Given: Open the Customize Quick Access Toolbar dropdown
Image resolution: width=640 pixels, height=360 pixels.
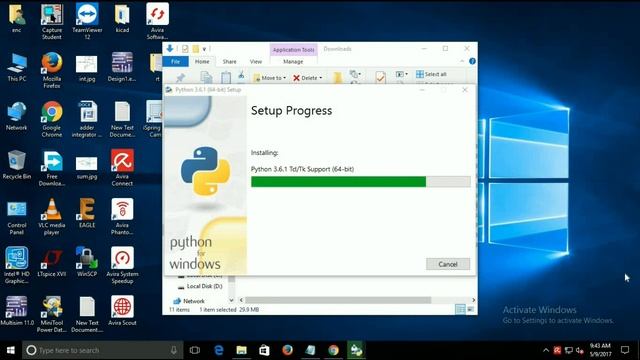Looking at the screenshot, I should click(x=204, y=49).
